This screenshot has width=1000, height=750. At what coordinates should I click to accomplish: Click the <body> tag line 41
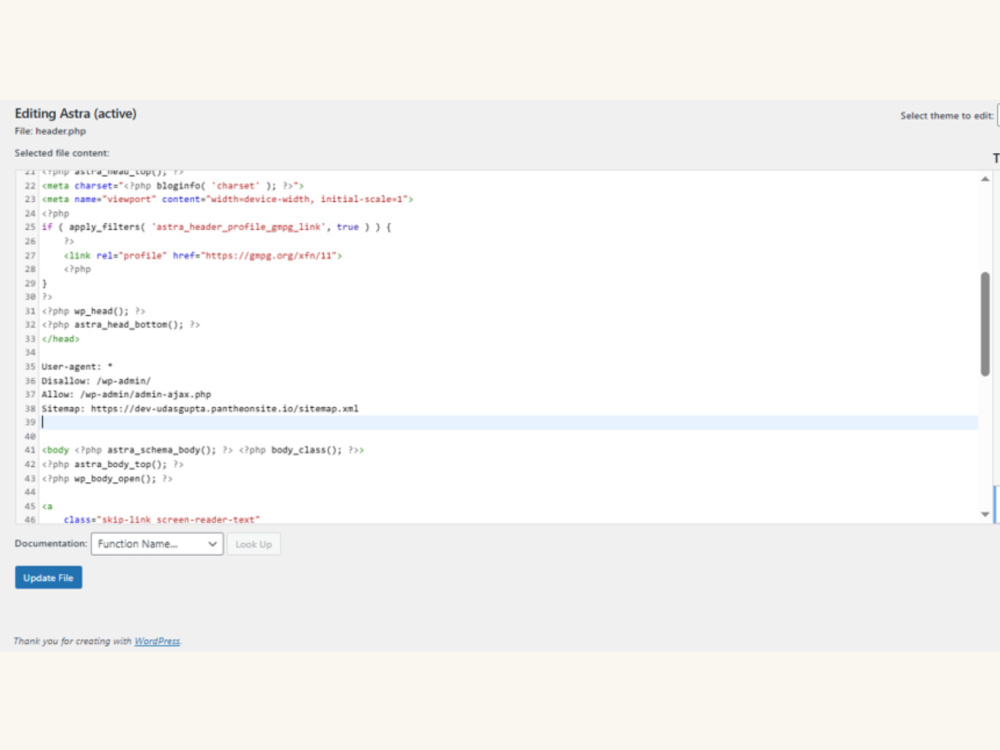pos(203,450)
